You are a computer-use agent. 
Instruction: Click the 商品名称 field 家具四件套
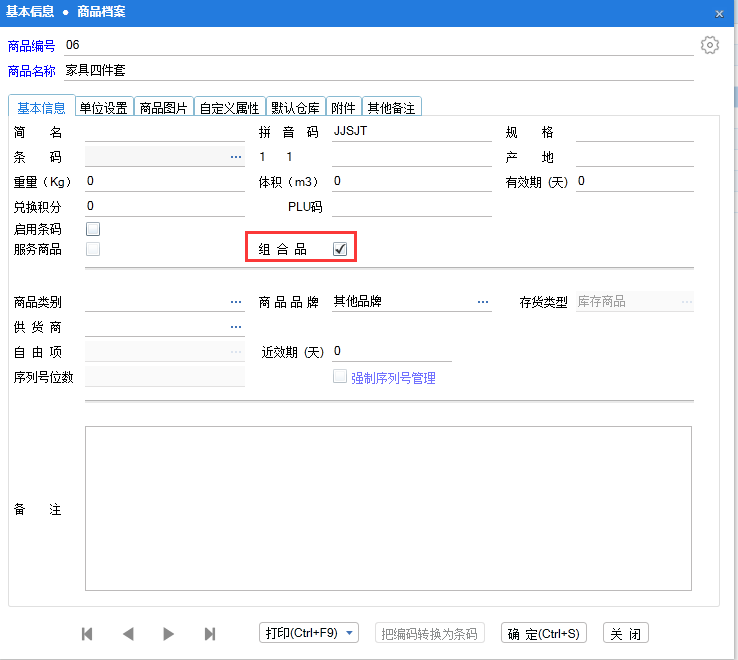[x=379, y=71]
